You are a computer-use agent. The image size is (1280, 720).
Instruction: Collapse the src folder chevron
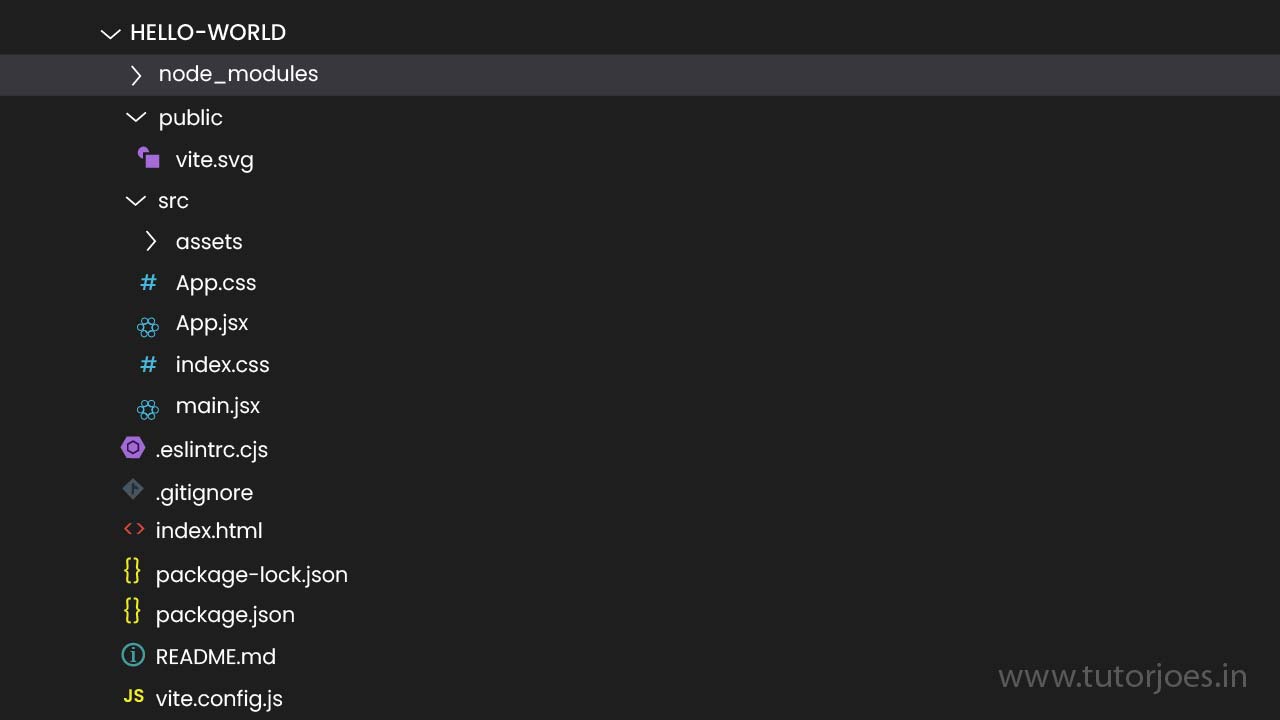[136, 201]
